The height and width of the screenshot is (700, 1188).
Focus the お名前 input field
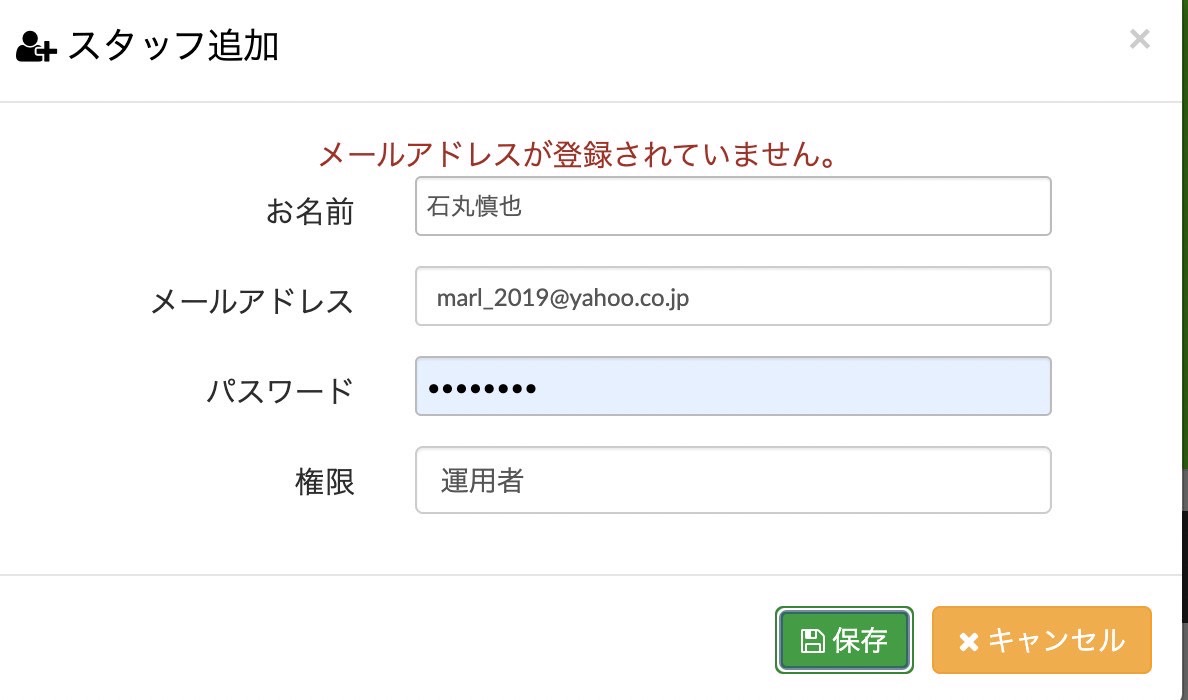(733, 206)
